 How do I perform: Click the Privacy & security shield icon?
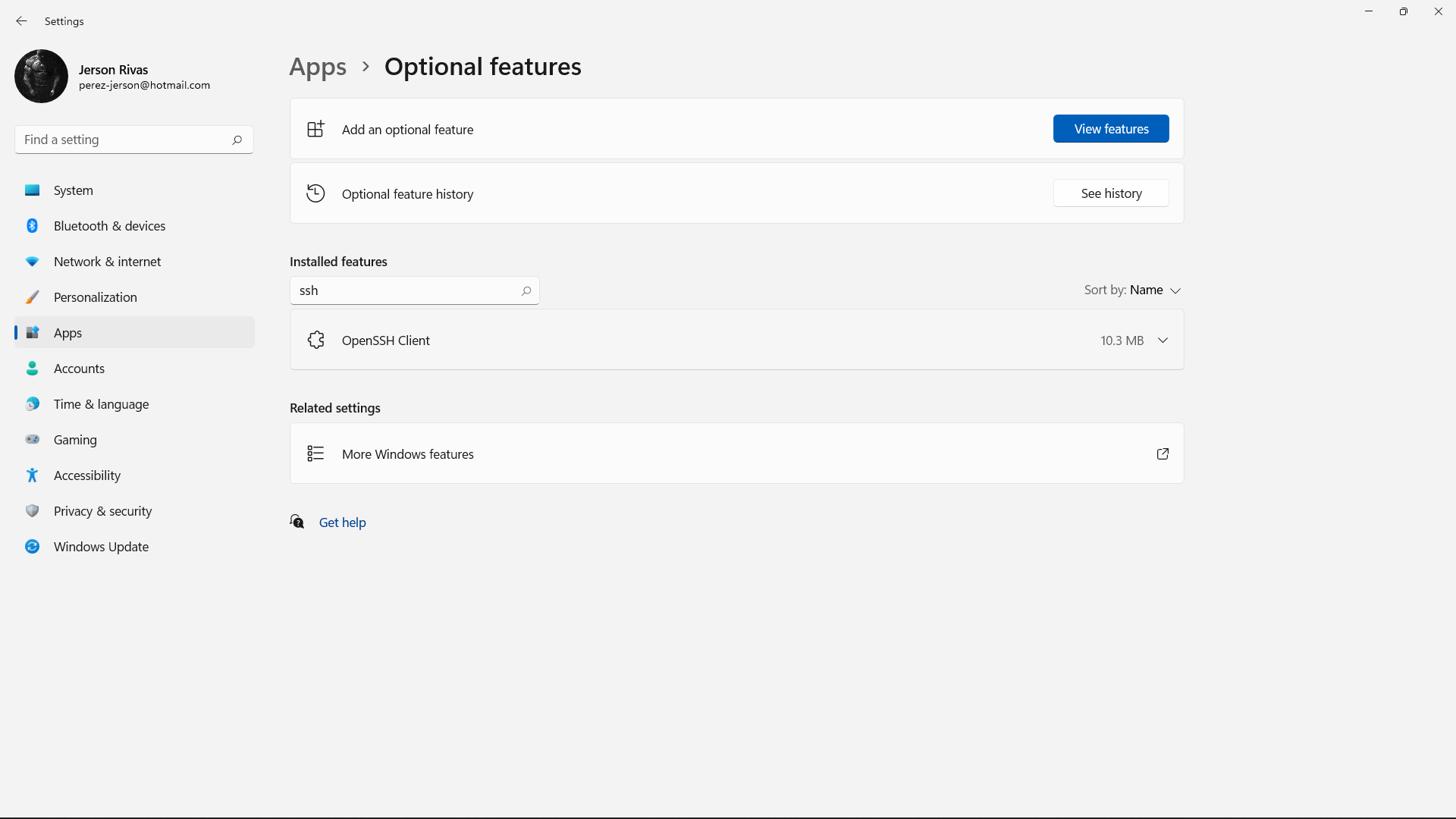32,511
